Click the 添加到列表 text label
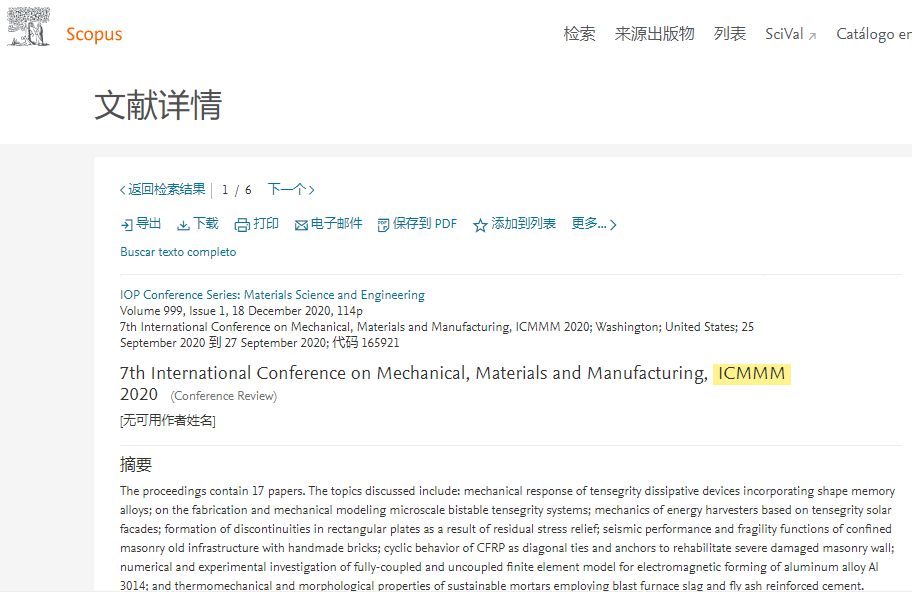Image resolution: width=912 pixels, height=593 pixels. coord(523,223)
